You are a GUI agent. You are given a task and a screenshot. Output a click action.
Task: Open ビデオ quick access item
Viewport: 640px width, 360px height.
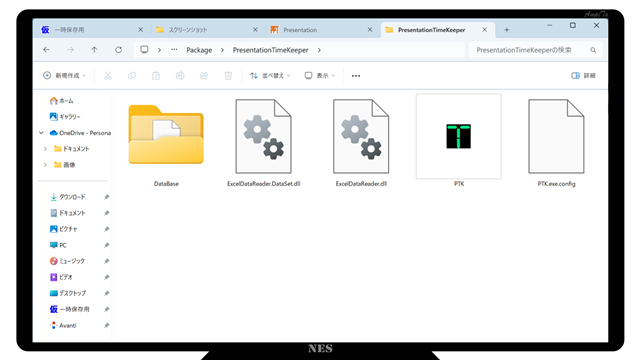tap(61, 277)
